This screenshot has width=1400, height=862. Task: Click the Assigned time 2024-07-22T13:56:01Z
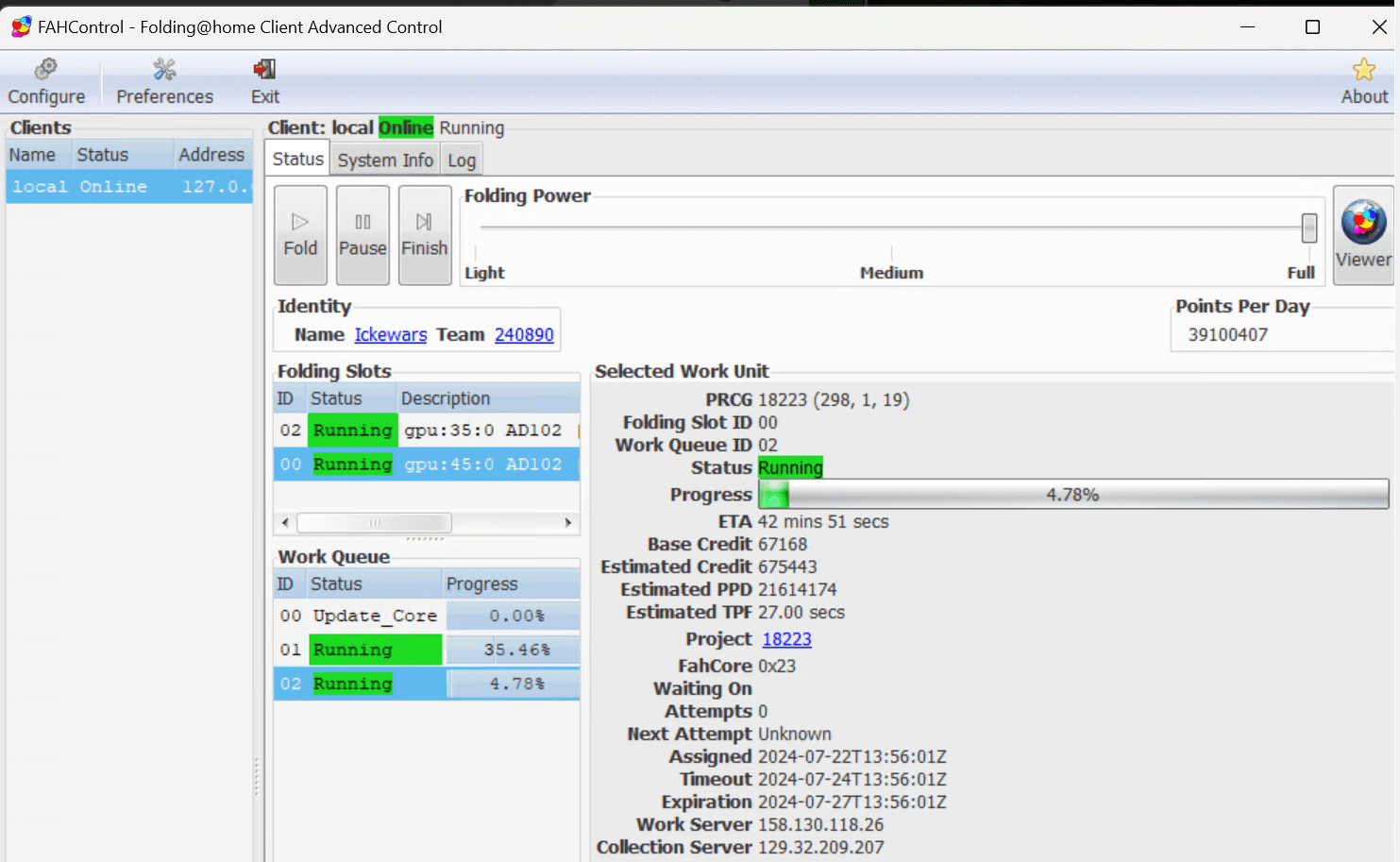[852, 756]
